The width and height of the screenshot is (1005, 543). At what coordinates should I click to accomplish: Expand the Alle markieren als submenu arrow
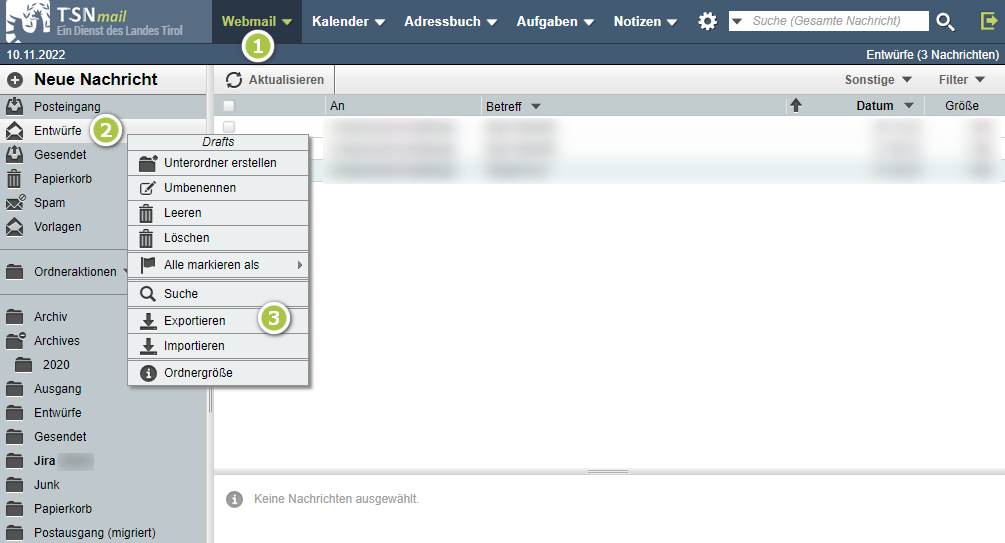coord(299,265)
